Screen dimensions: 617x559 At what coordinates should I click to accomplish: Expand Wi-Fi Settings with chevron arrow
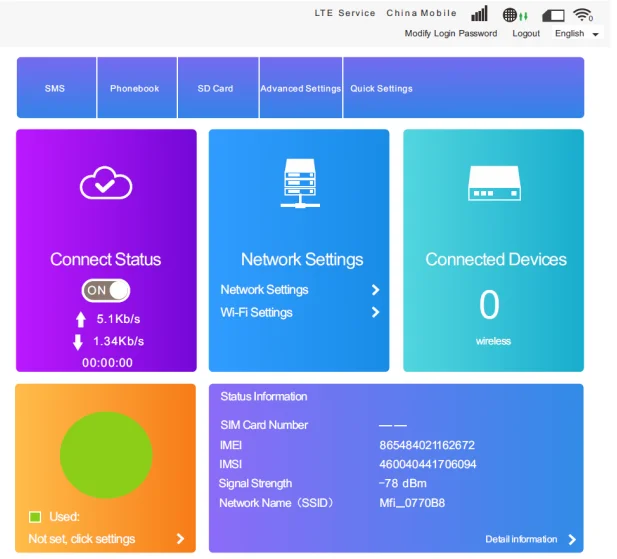[375, 313]
